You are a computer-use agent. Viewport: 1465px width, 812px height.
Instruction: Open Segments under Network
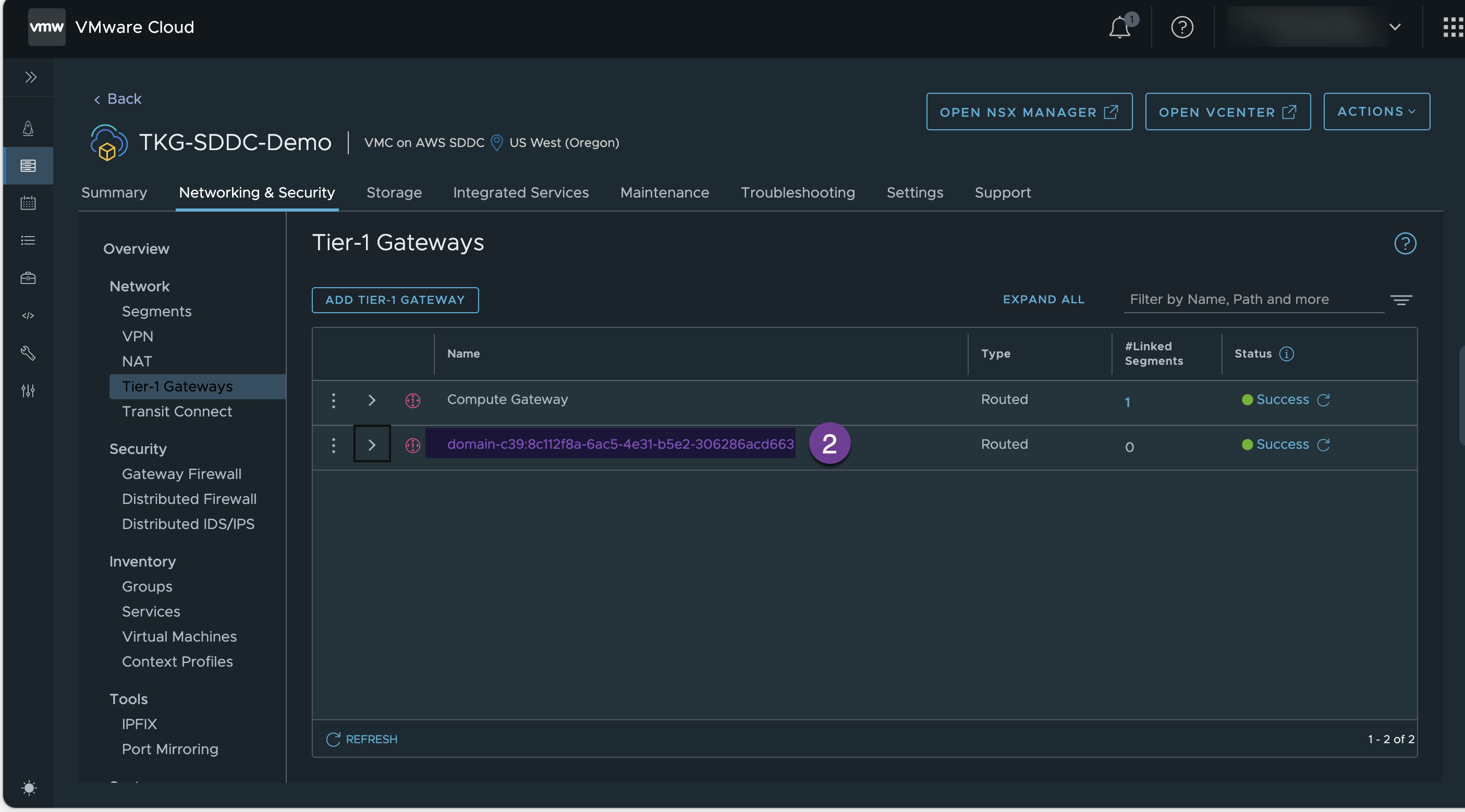(x=156, y=311)
